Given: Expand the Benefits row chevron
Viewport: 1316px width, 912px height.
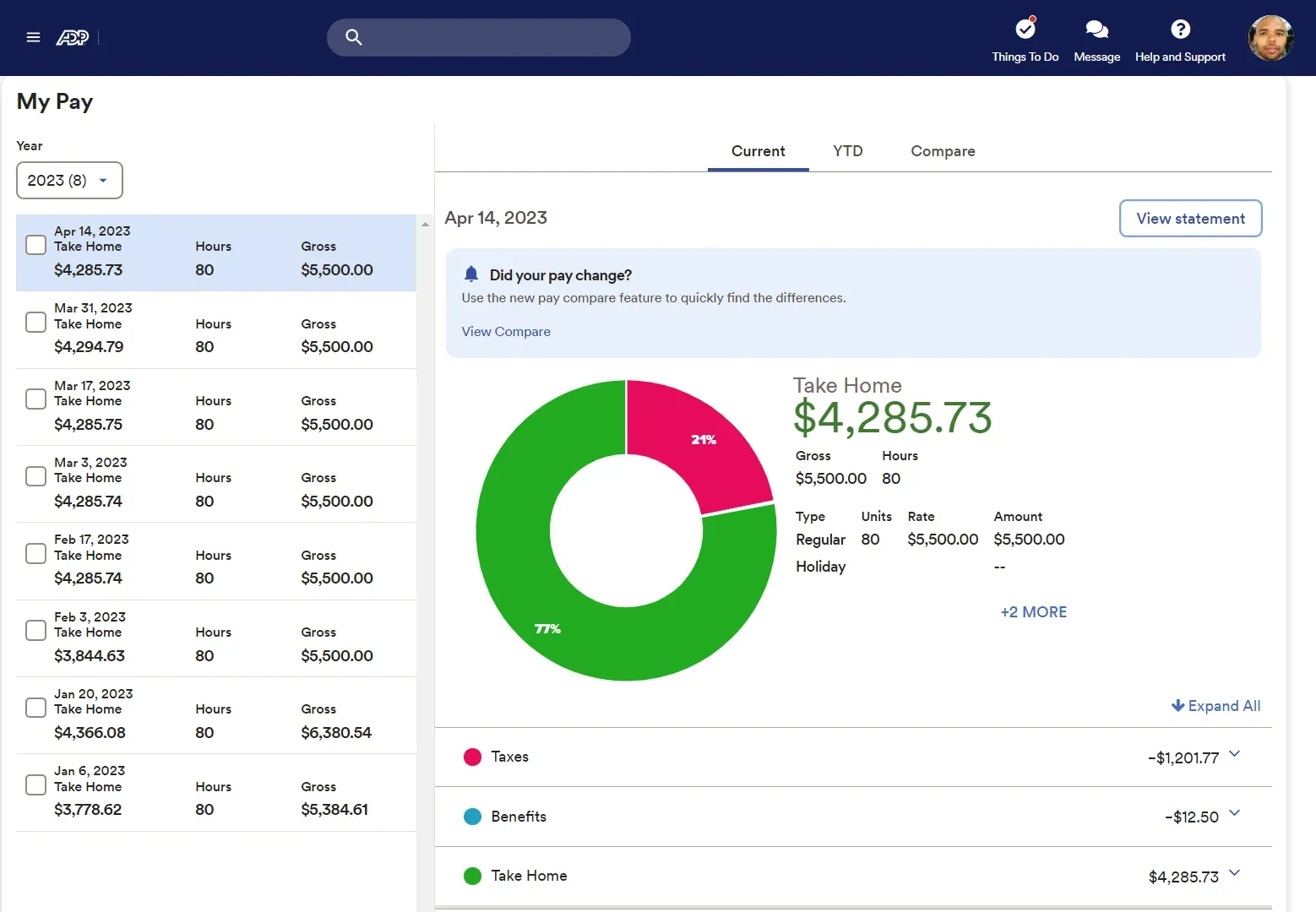Looking at the screenshot, I should [1234, 813].
